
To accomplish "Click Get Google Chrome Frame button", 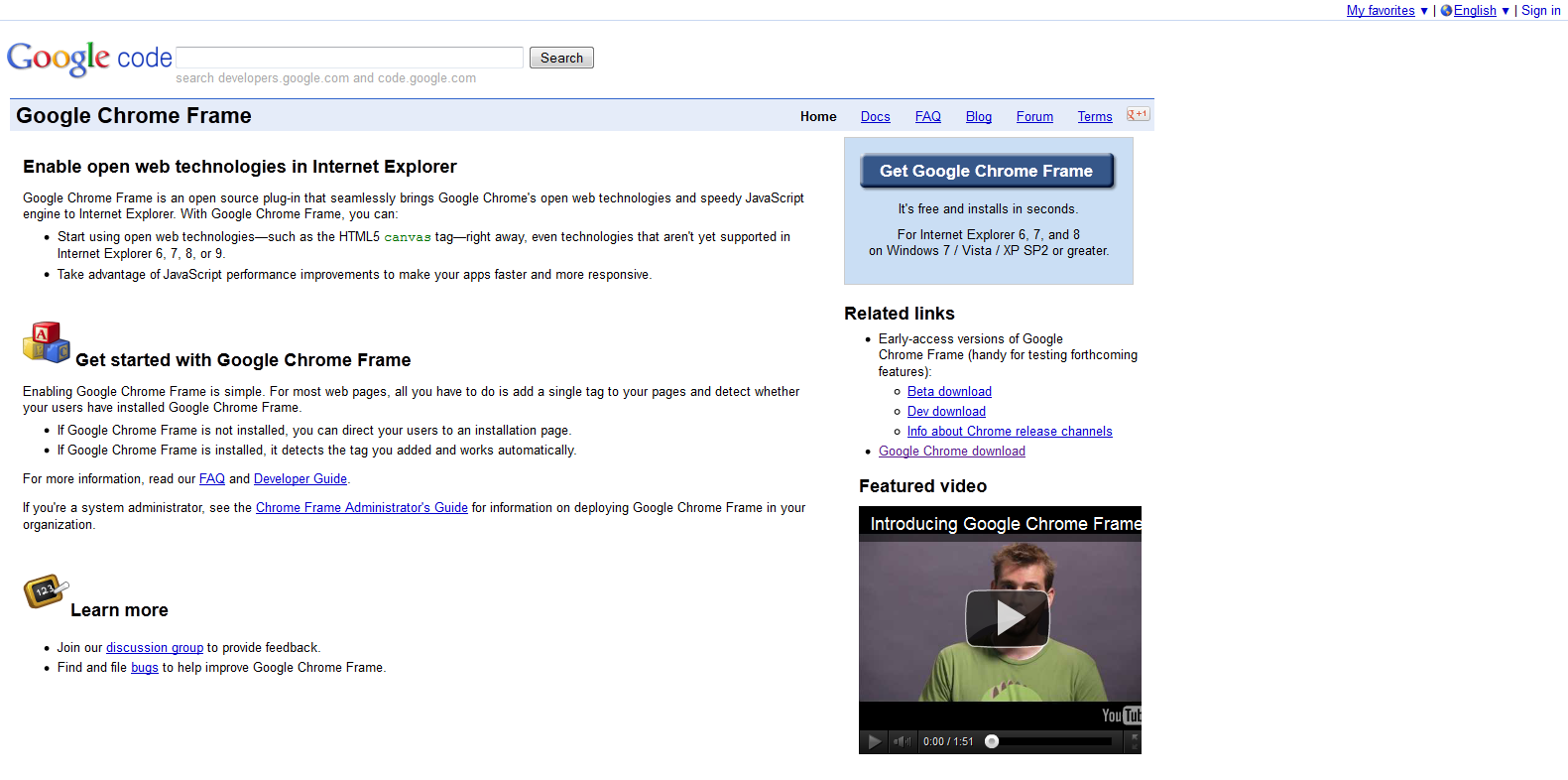I will click(987, 171).
